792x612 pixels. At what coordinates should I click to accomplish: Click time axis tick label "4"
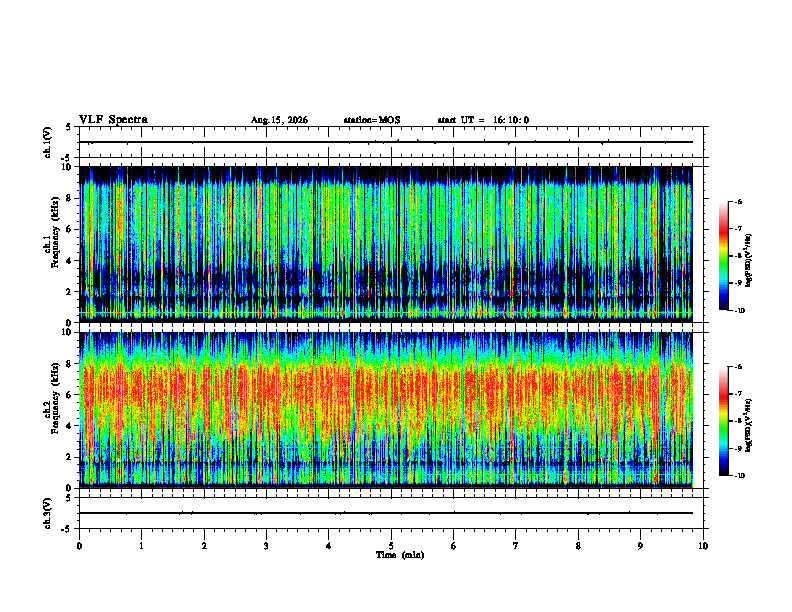pos(329,546)
